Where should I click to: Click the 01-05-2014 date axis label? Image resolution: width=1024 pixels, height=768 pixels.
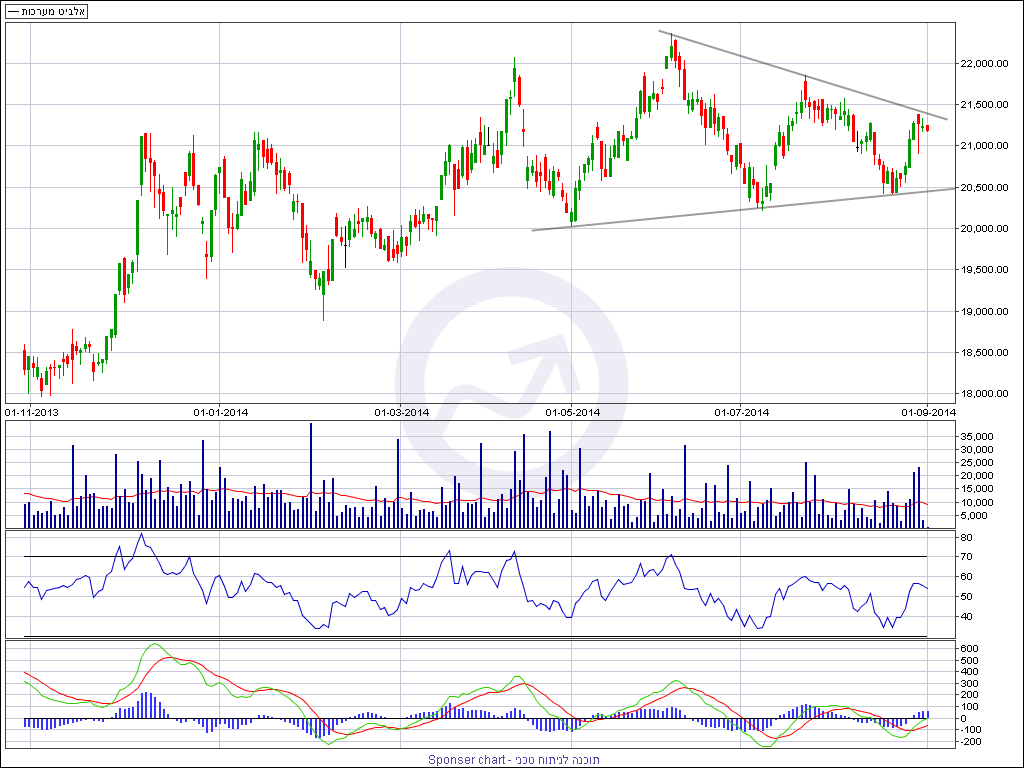(x=573, y=411)
